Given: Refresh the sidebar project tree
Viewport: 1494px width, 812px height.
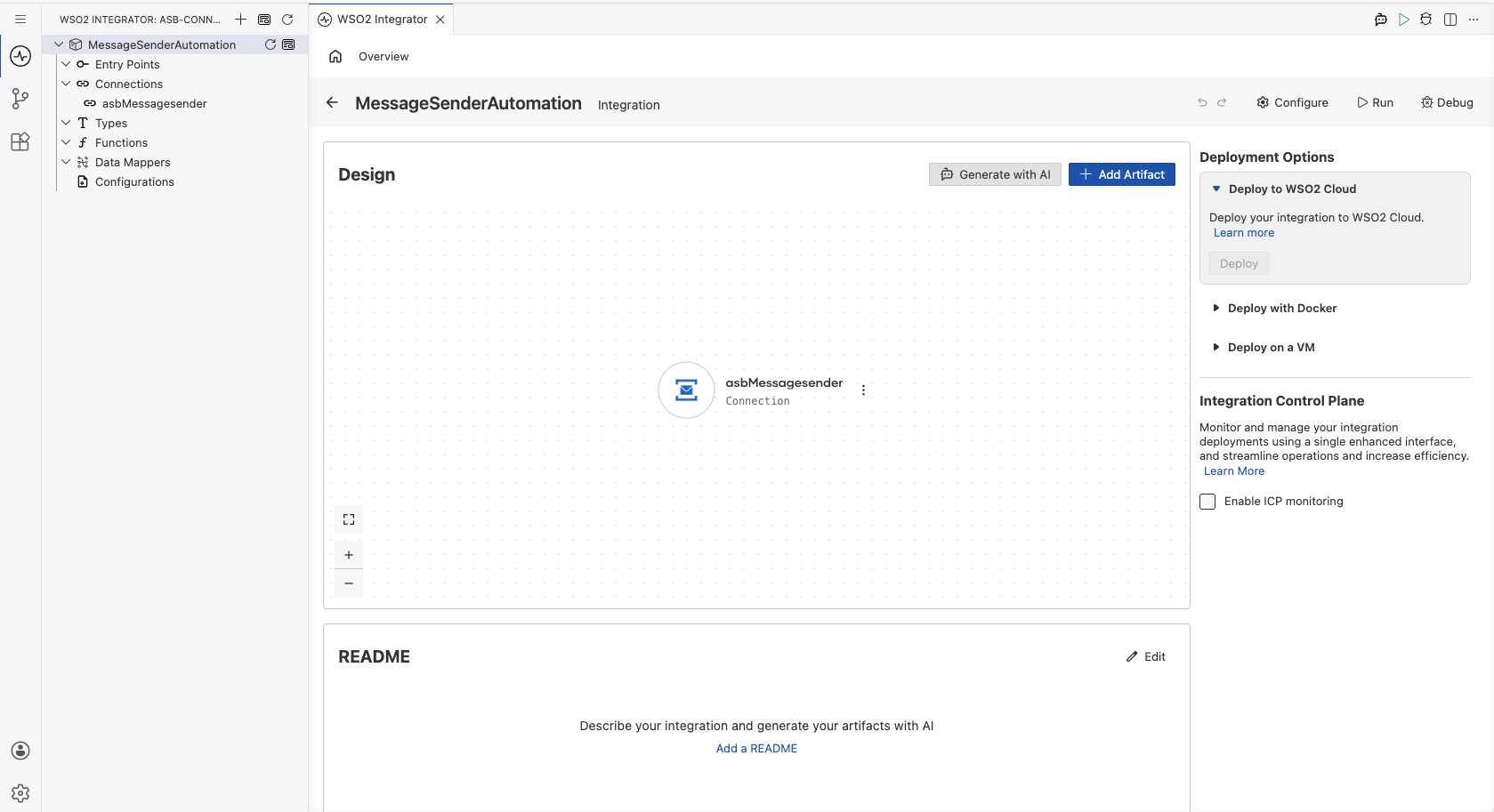Looking at the screenshot, I should 287,19.
